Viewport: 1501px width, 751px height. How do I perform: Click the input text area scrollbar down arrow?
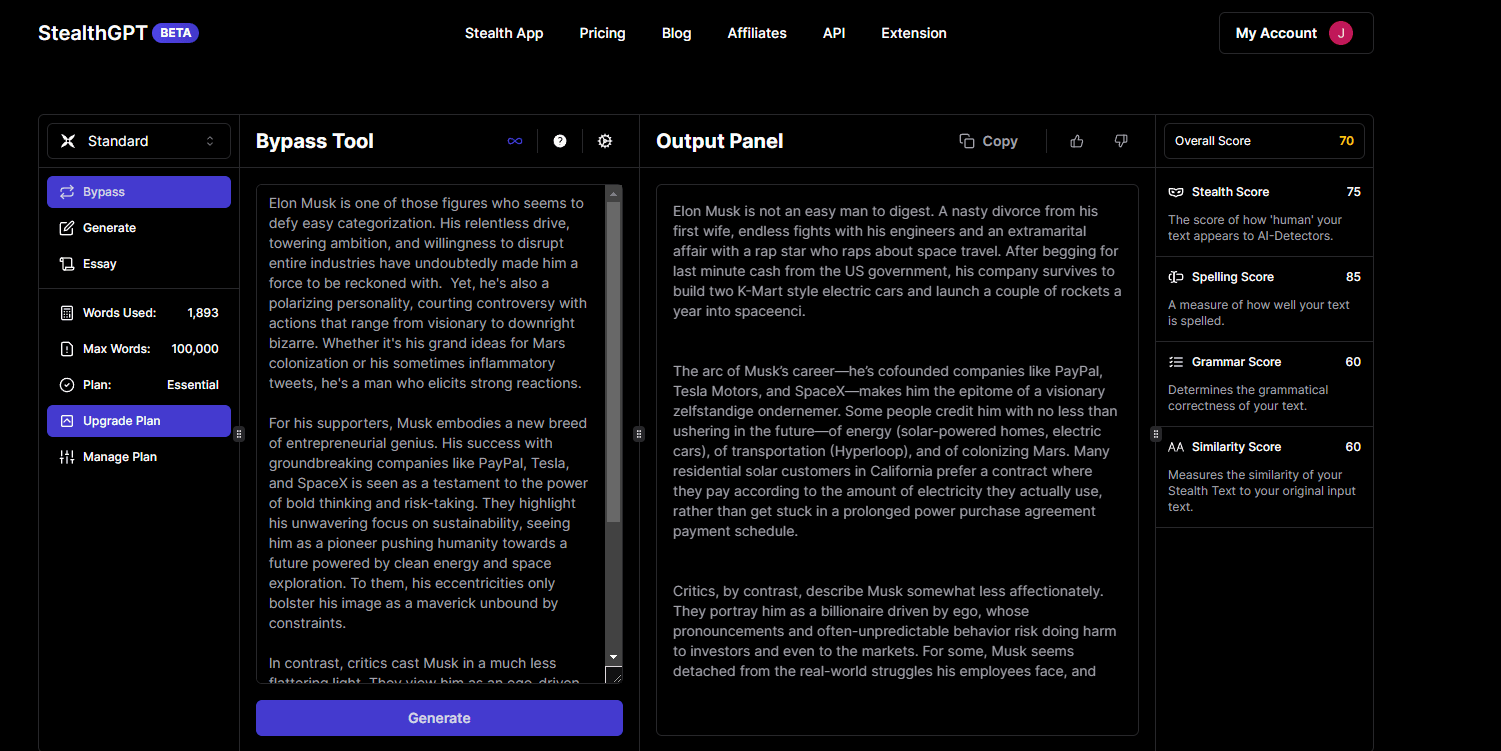point(614,657)
